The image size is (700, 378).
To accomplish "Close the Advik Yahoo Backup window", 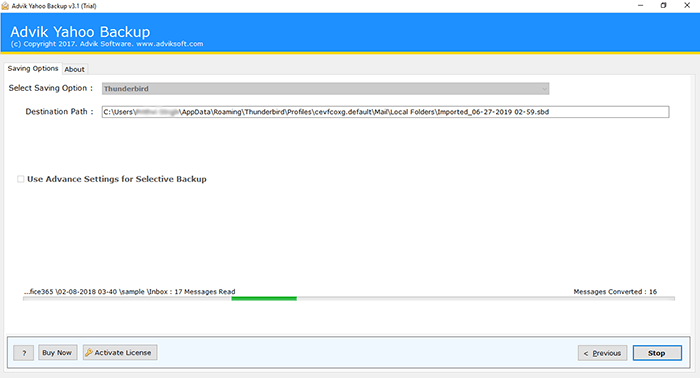I will [687, 5].
